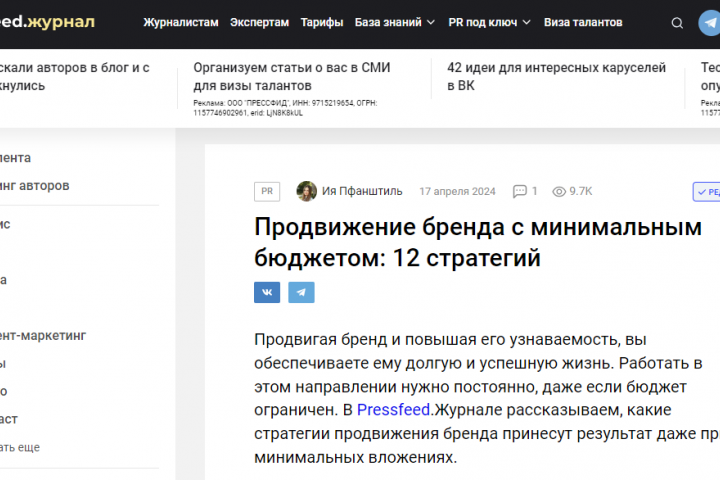
Task: Click the views eye icon
Action: tap(559, 192)
